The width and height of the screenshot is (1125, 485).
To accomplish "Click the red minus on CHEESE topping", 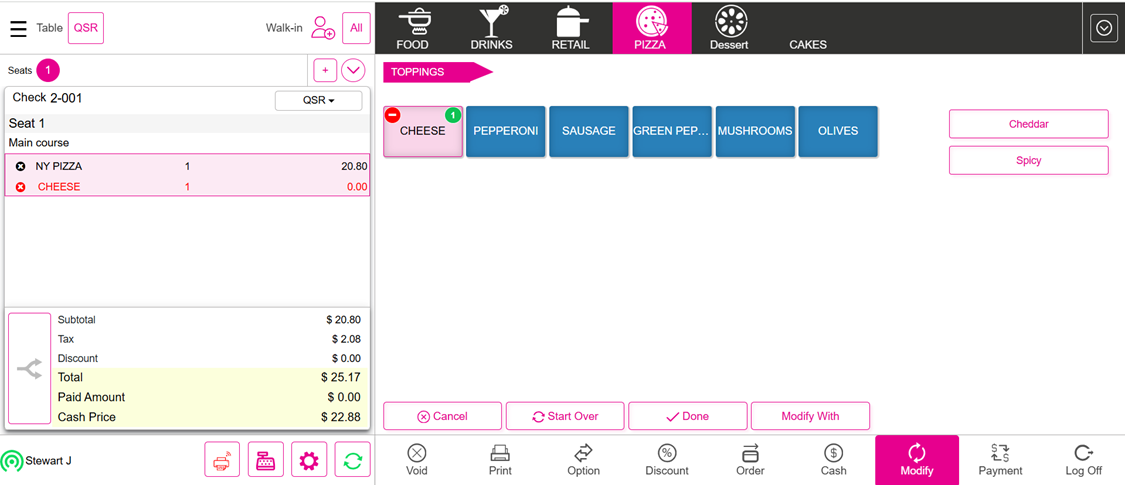I will (x=392, y=115).
